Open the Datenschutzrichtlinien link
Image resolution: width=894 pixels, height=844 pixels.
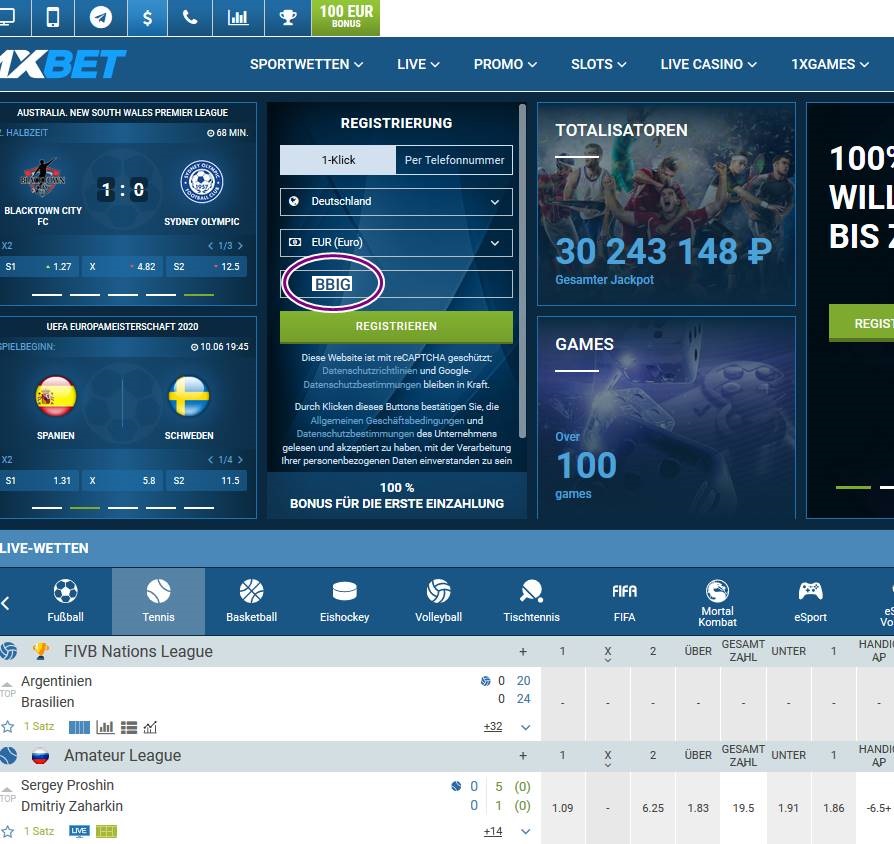pyautogui.click(x=370, y=371)
